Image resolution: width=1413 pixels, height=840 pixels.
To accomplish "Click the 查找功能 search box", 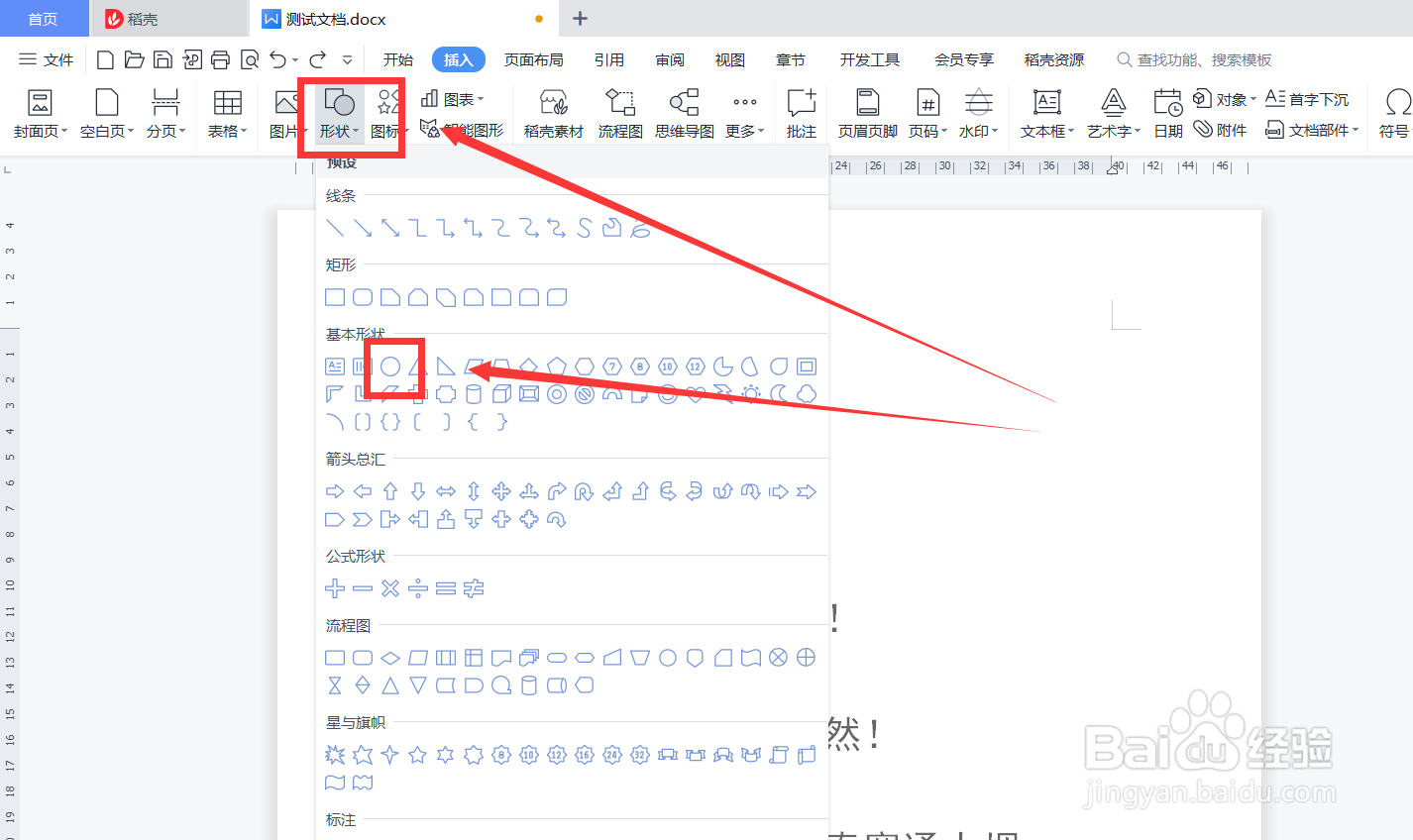I will [x=1199, y=59].
